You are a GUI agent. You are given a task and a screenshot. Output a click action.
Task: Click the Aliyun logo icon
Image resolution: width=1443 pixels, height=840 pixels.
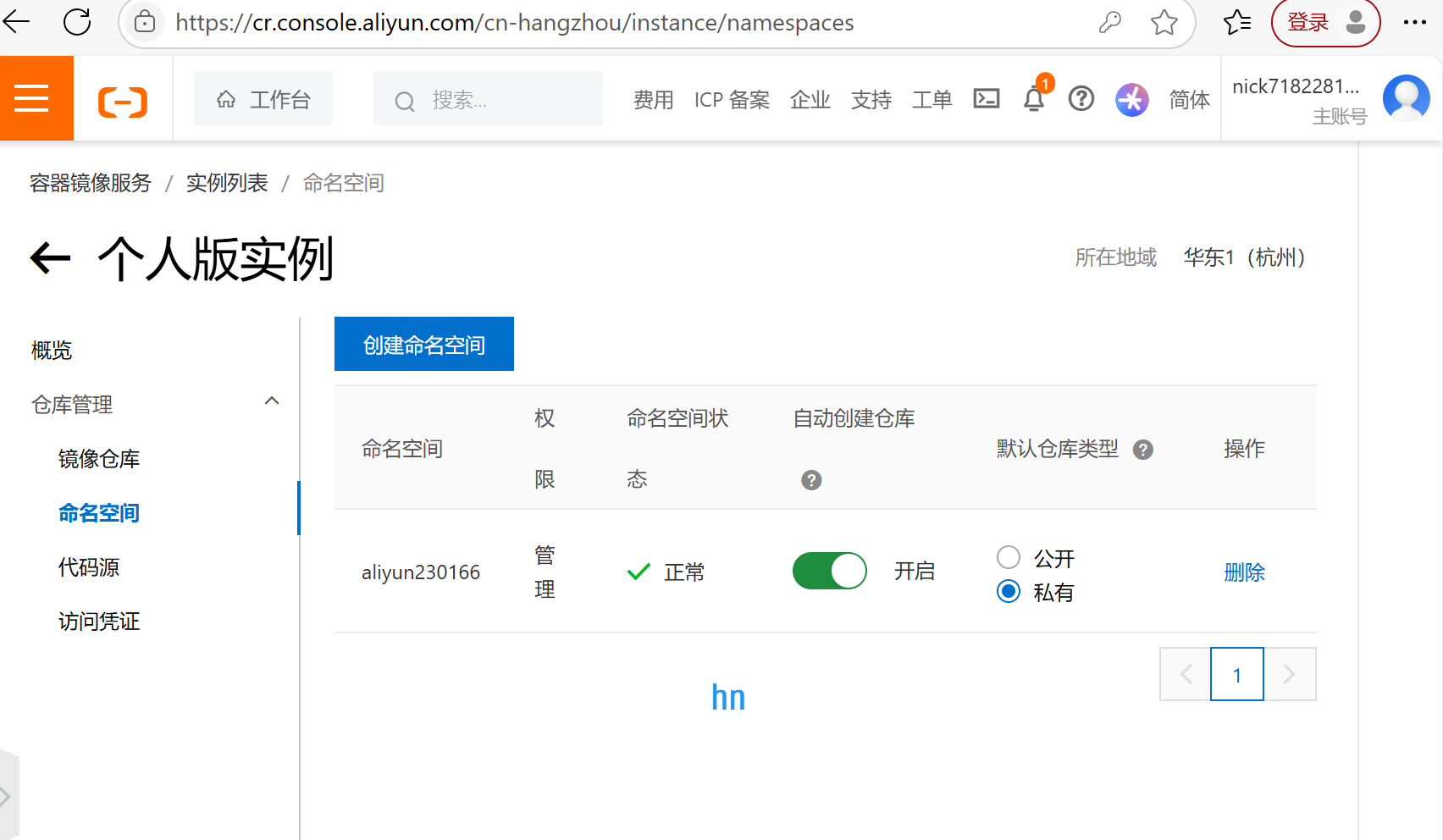tap(123, 102)
